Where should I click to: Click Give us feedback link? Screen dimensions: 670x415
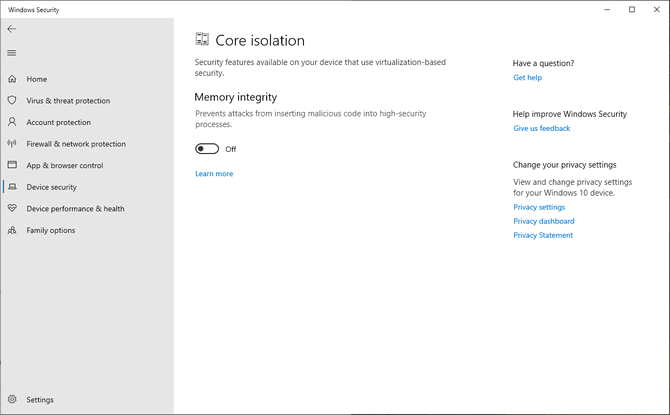pos(541,129)
